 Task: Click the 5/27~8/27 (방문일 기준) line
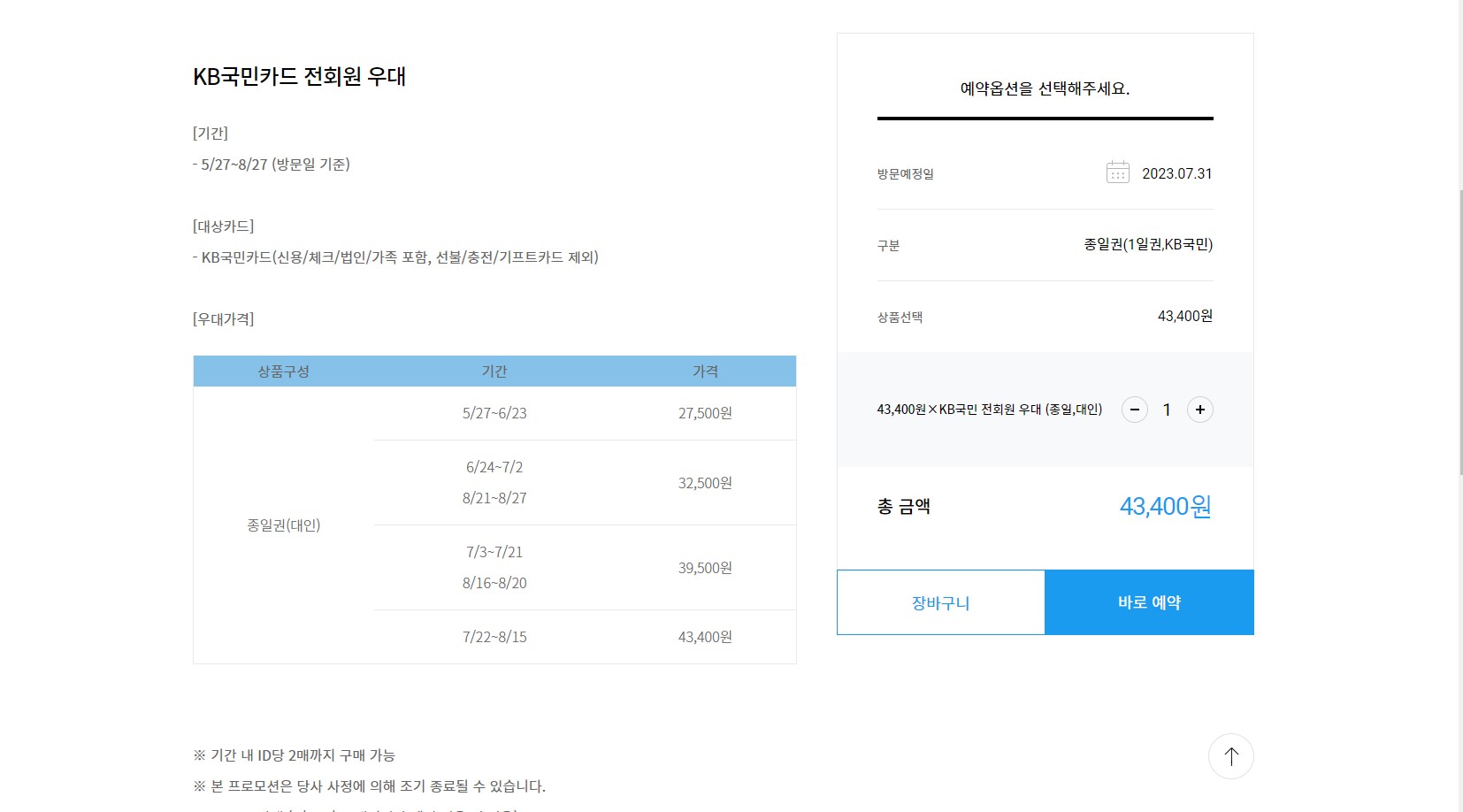[x=272, y=165]
